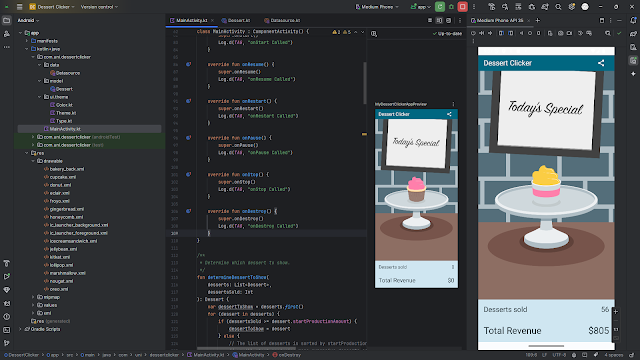
Task: Open the Android project view dropdown
Action: pyautogui.click(x=28, y=20)
